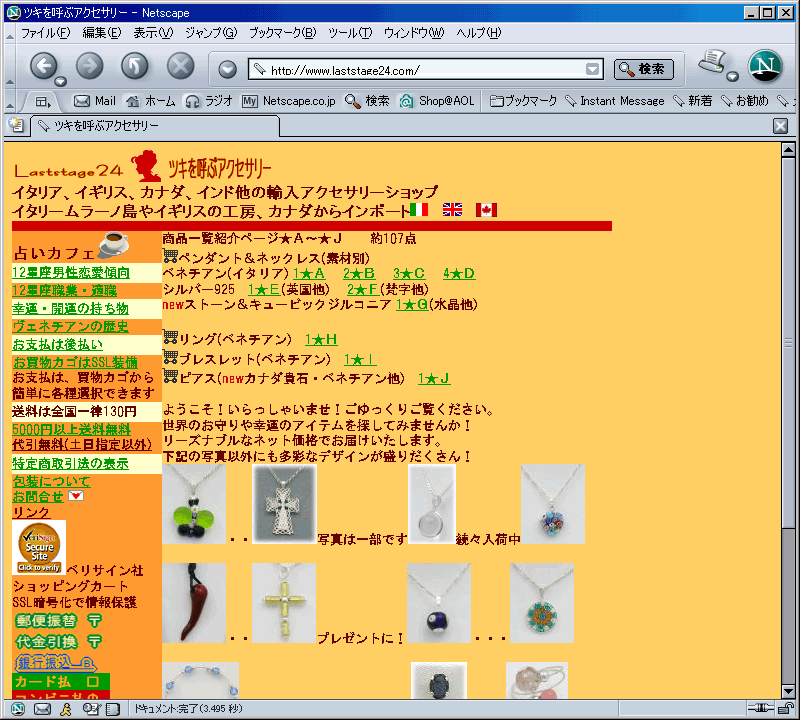800x720 pixels.
Task: Click the red chili pepper pendant thumbnail
Action: click(x=194, y=603)
